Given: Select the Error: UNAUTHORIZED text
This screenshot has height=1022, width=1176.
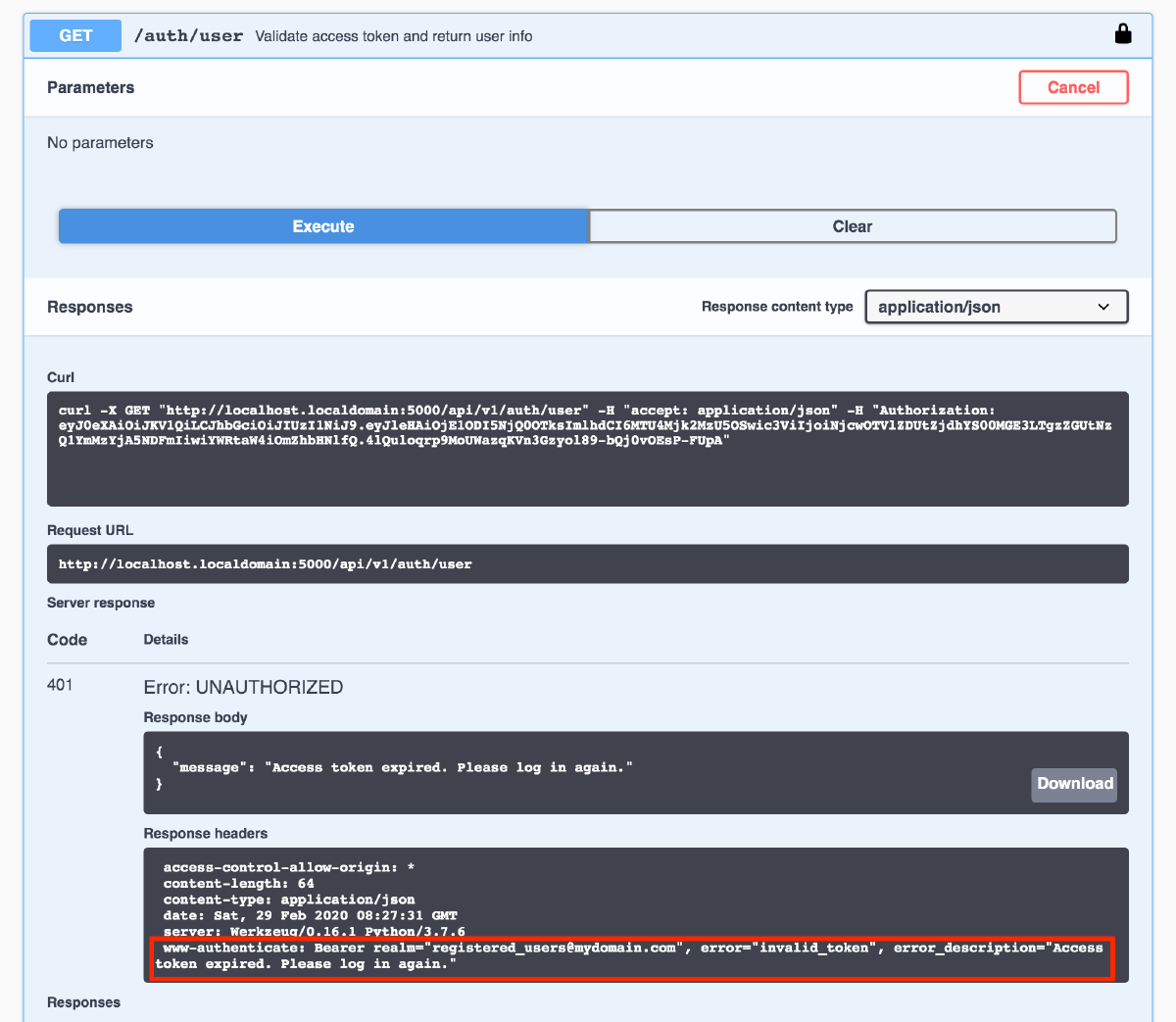Looking at the screenshot, I should coord(243,687).
